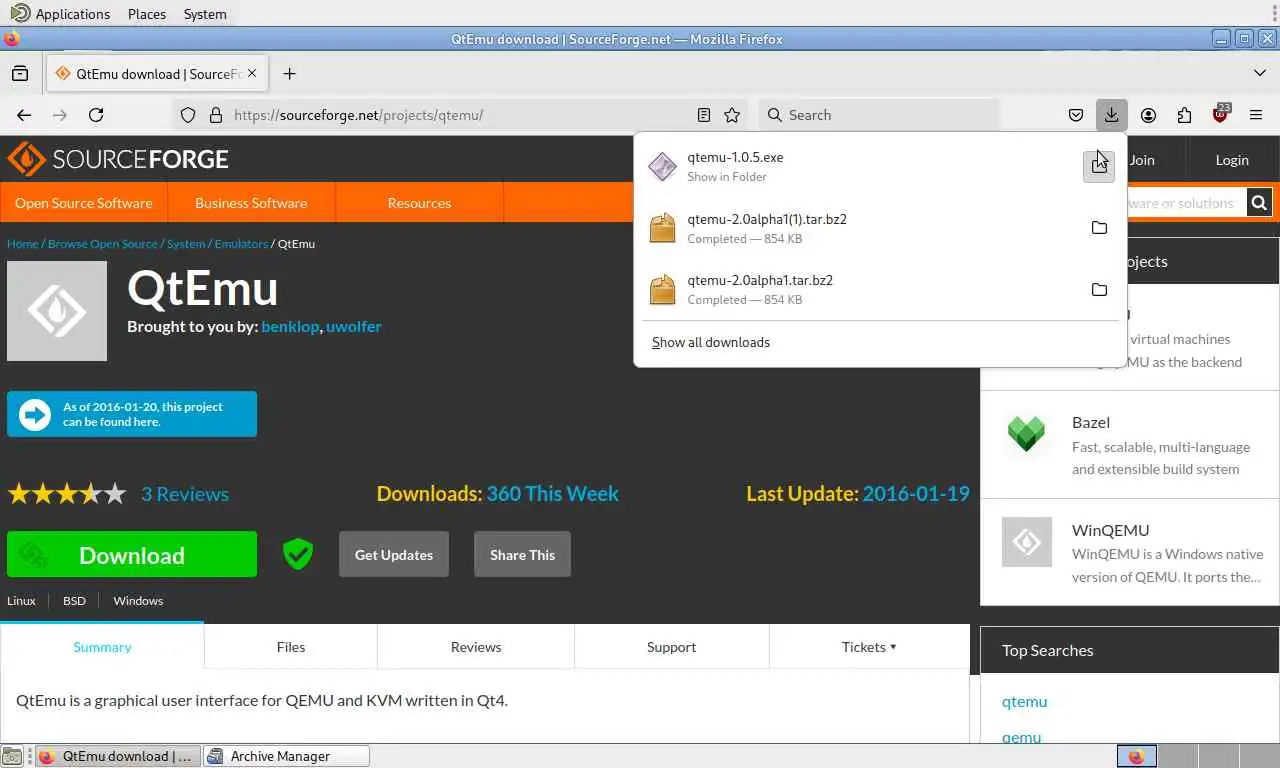Open the Business Software menu
This screenshot has height=768, width=1280.
coord(251,203)
